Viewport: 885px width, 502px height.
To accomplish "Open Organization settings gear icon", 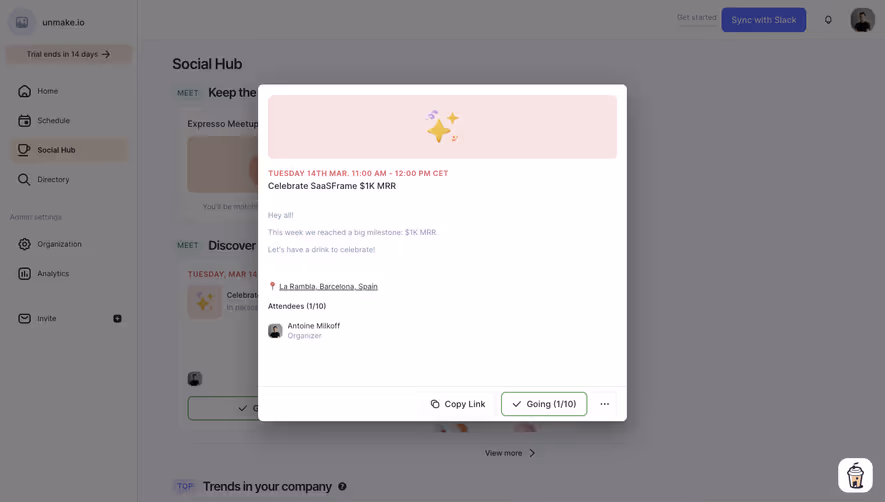I will point(24,244).
